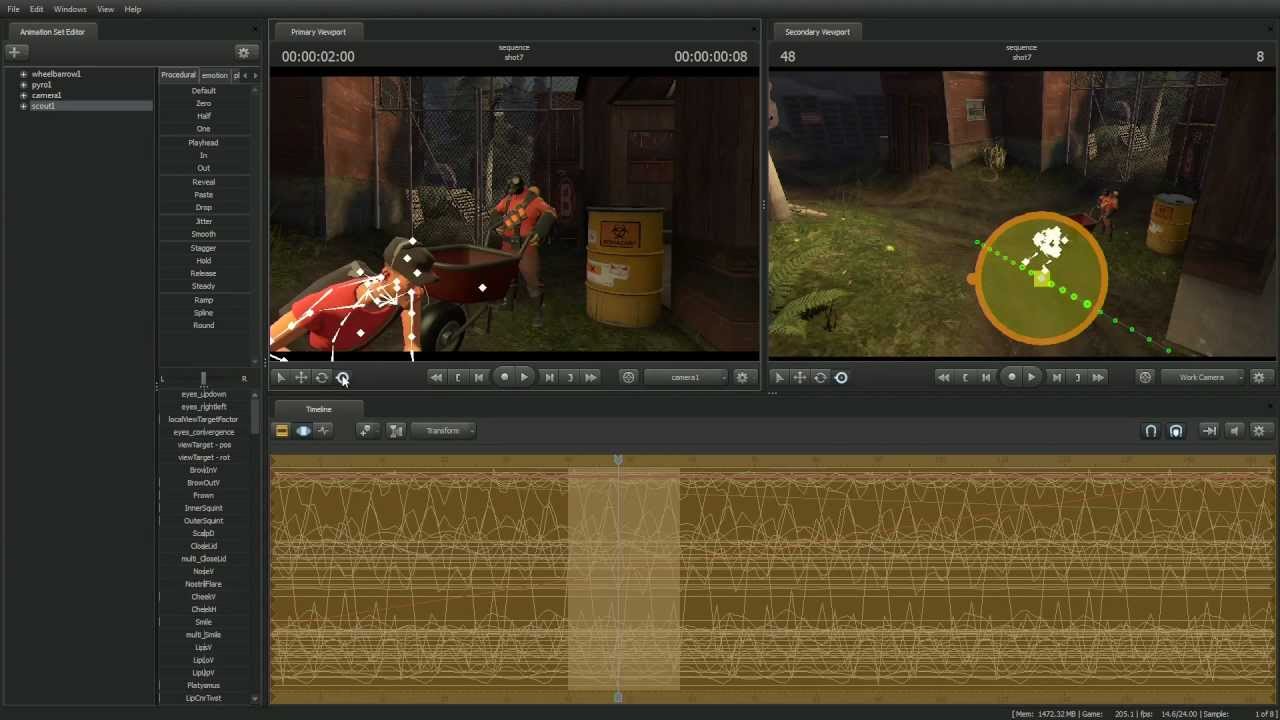This screenshot has height=720, width=1280.
Task: Activate the rotate manipulator in Primary Viewport
Action: coord(322,377)
